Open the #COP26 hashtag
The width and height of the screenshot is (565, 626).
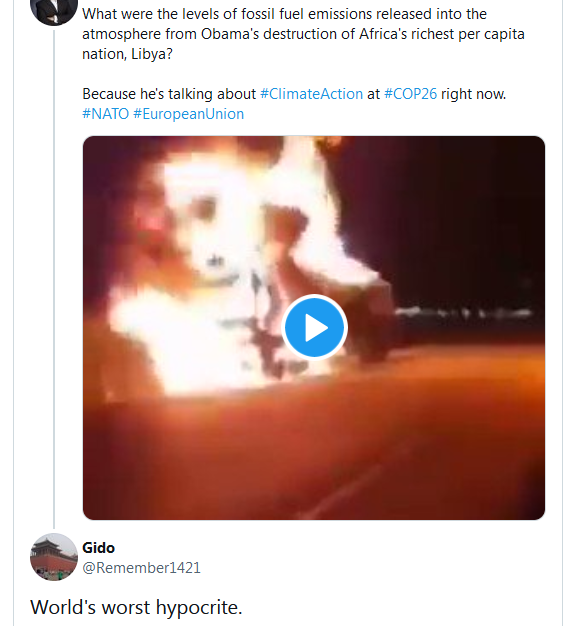(410, 94)
